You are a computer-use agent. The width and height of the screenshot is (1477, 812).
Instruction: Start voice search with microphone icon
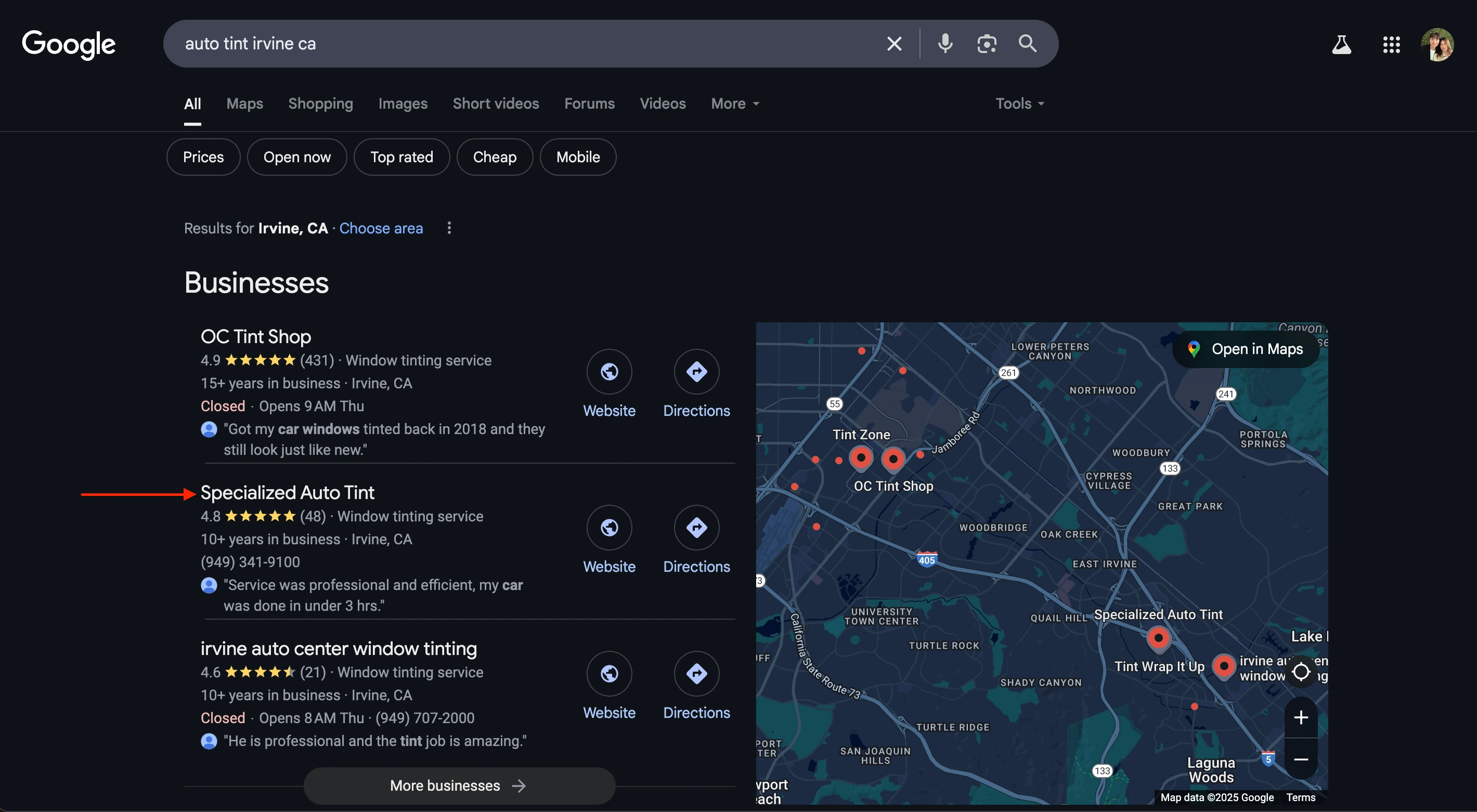[x=945, y=44]
